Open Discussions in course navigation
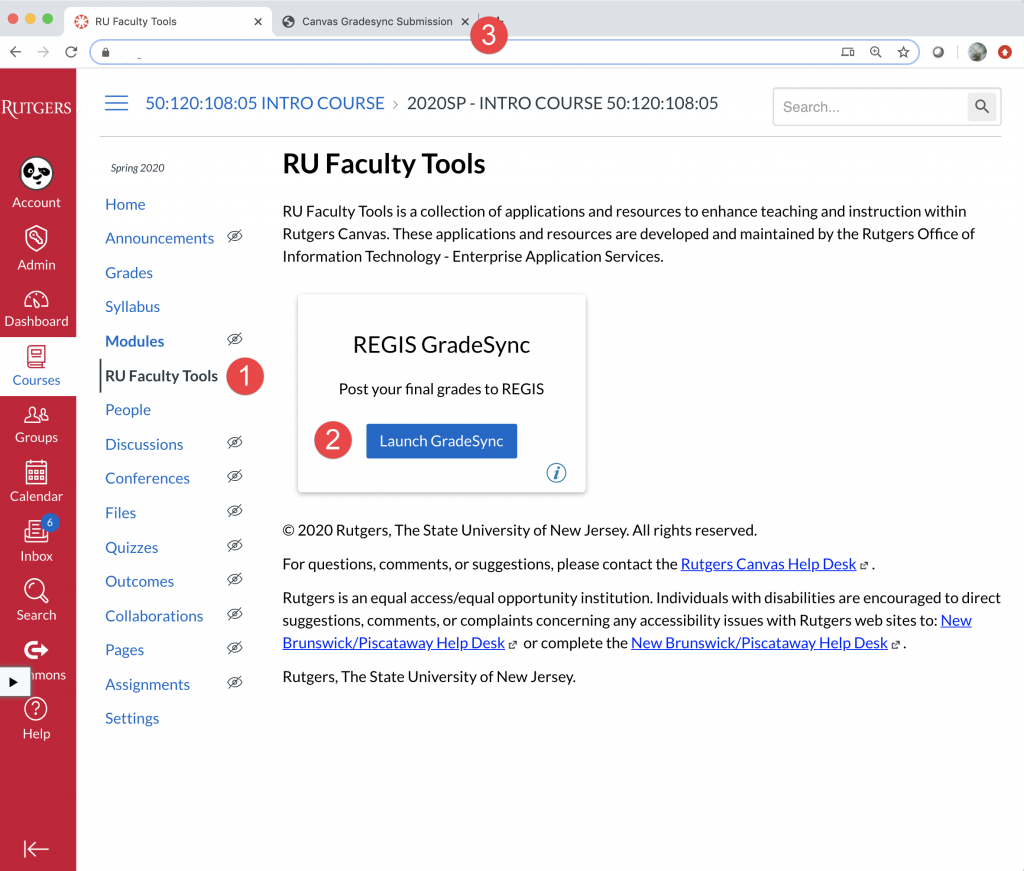Image resolution: width=1024 pixels, height=871 pixels. (x=144, y=445)
